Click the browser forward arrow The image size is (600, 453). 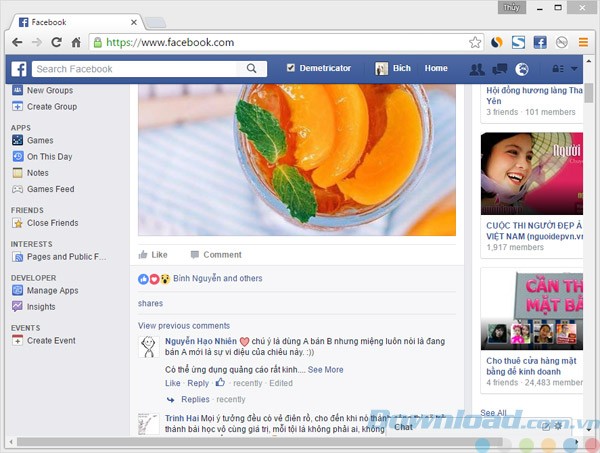coord(37,42)
